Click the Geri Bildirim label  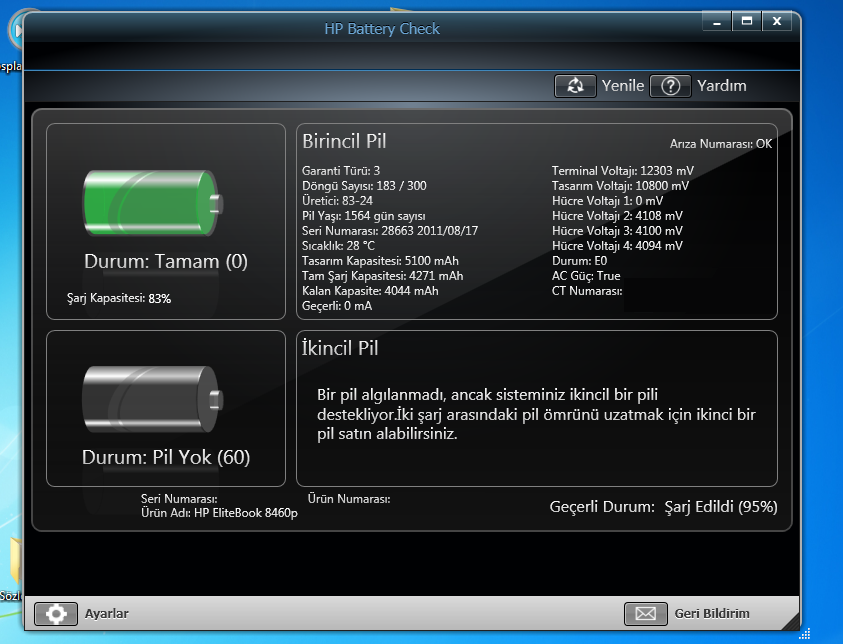click(712, 614)
